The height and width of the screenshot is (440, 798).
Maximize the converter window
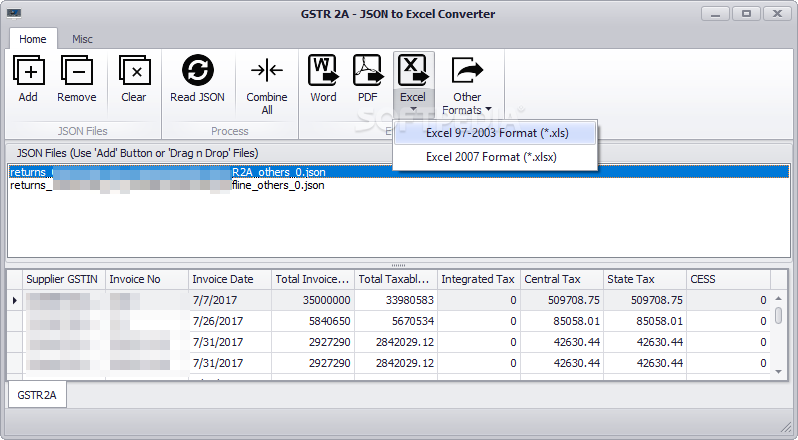click(x=746, y=14)
